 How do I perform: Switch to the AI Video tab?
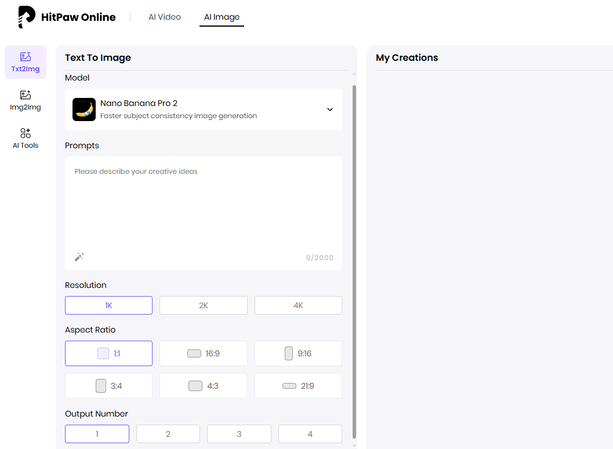pyautogui.click(x=164, y=17)
